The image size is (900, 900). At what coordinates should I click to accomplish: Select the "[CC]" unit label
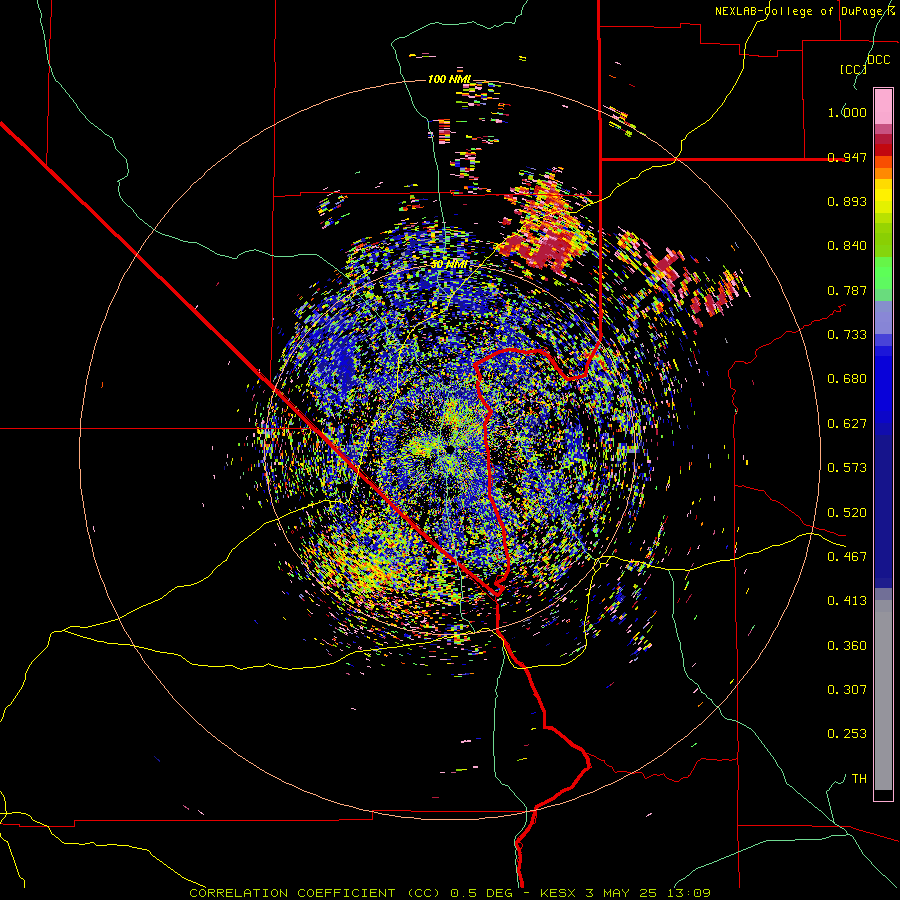pyautogui.click(x=853, y=69)
